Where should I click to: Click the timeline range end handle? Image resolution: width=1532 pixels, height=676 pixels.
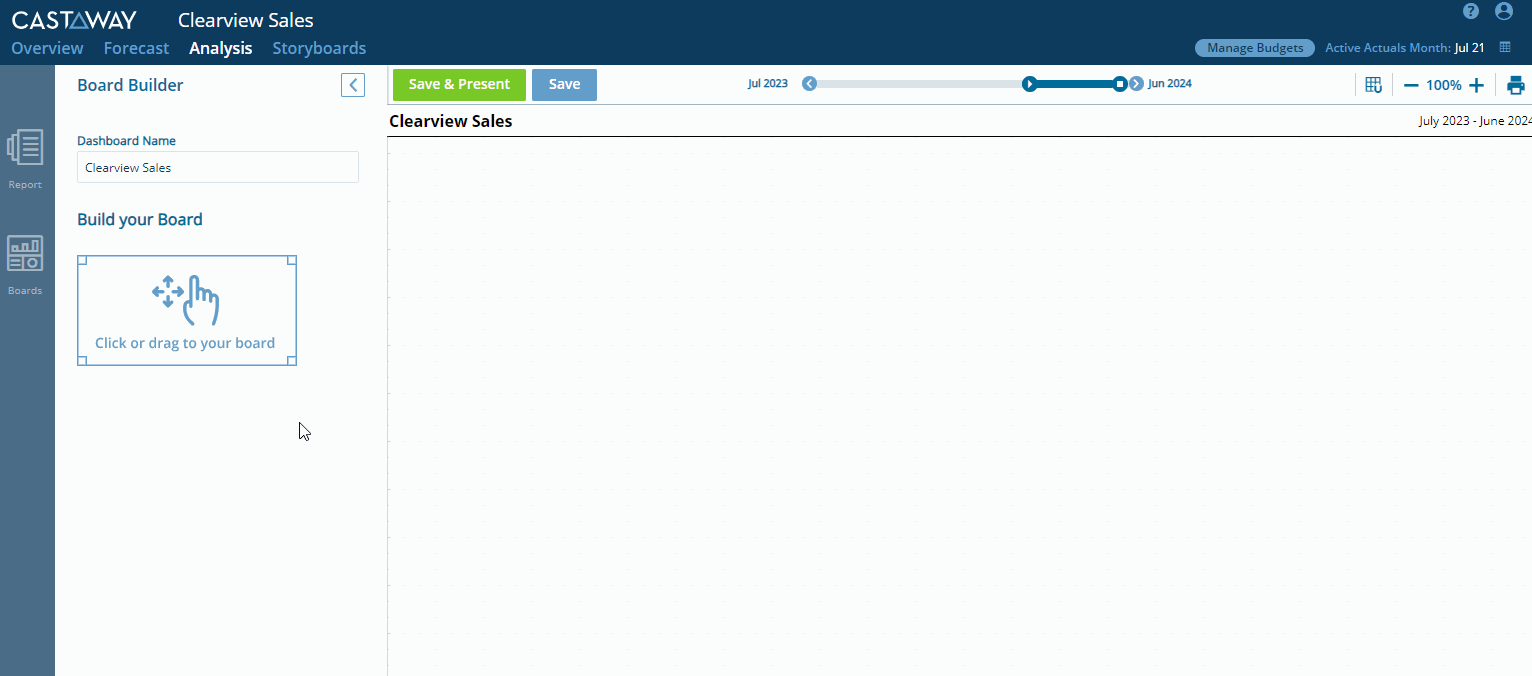tap(1121, 84)
